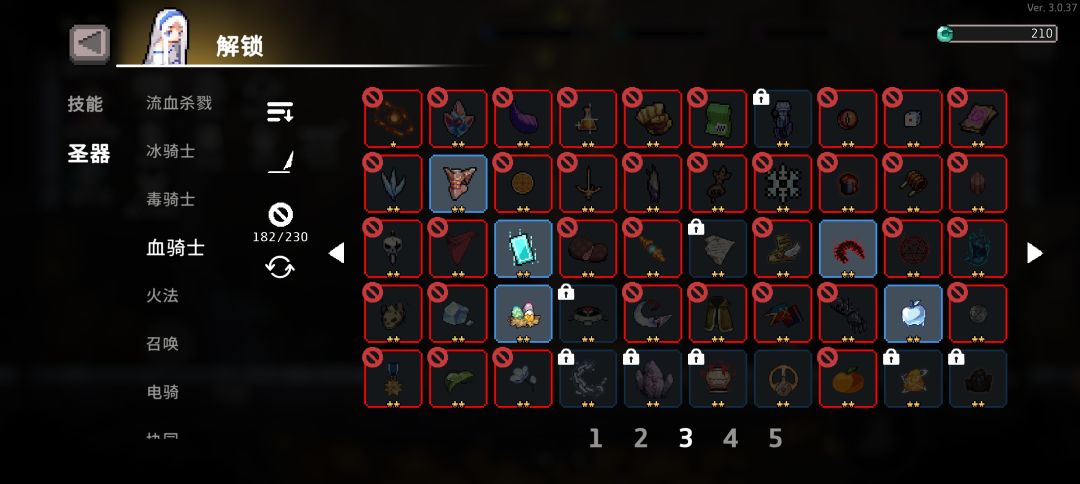Select the feather quill edit icon
Screen dimensions: 1080x484
click(x=280, y=162)
